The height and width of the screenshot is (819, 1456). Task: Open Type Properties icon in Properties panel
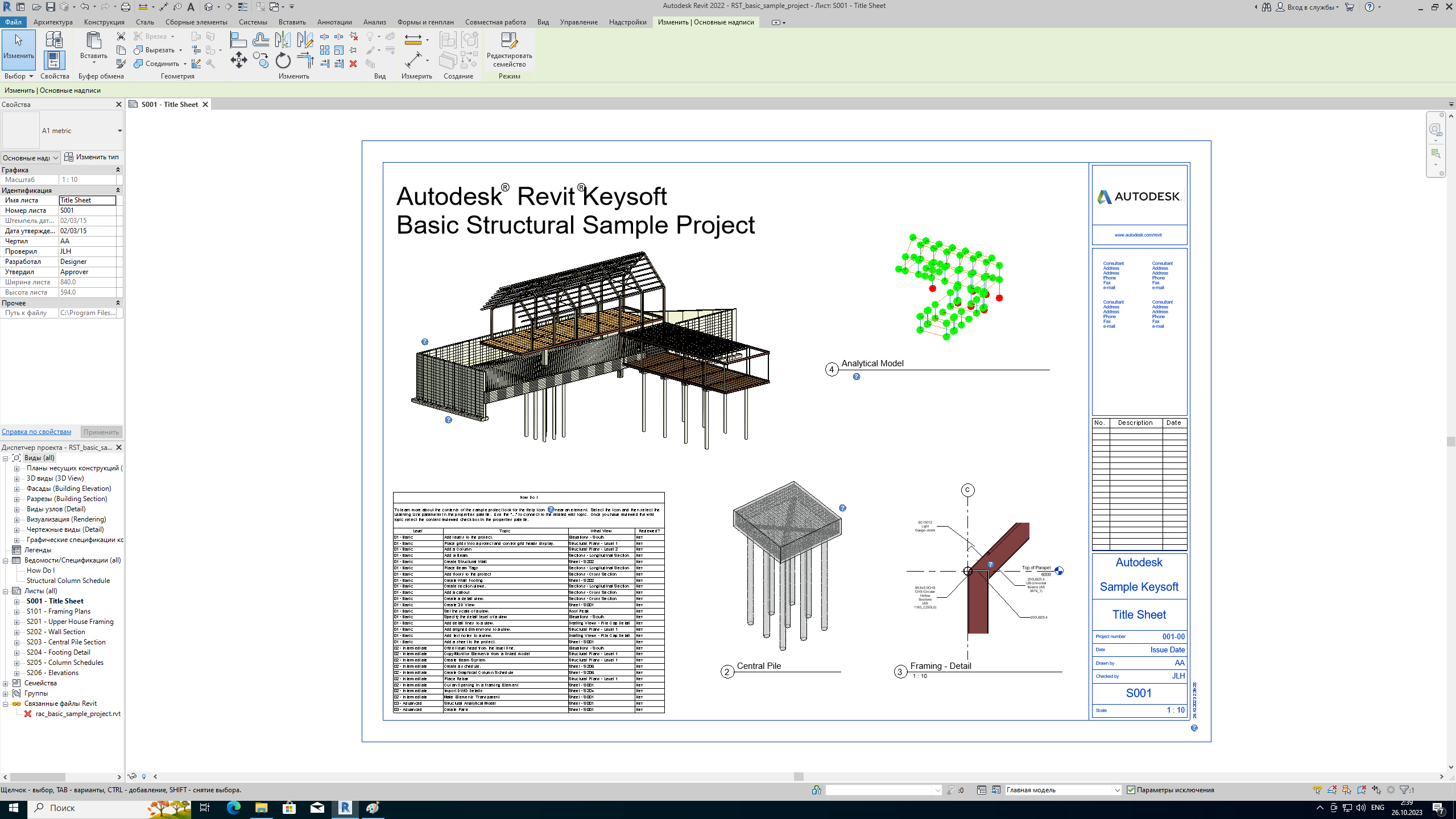coord(53,40)
